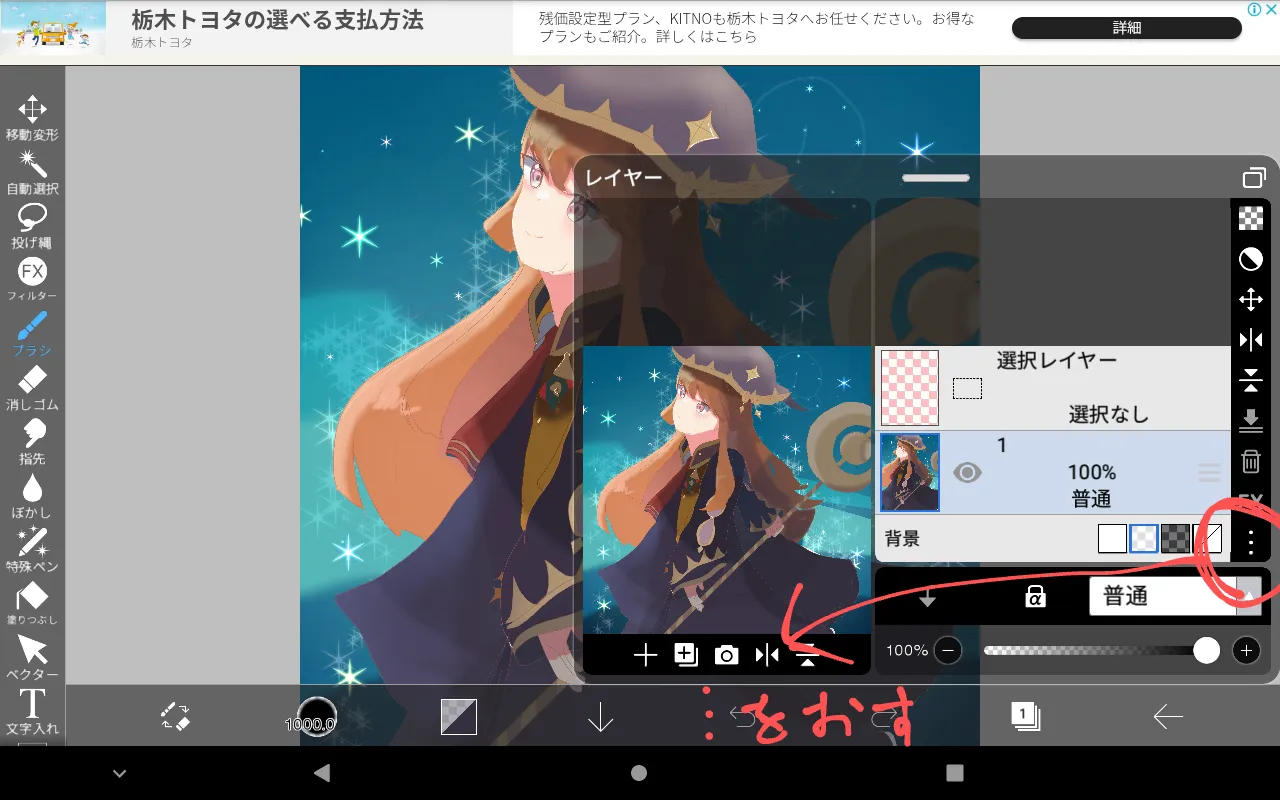
Task: Select the 塗りつぶし bucket fill tool
Action: [32, 603]
